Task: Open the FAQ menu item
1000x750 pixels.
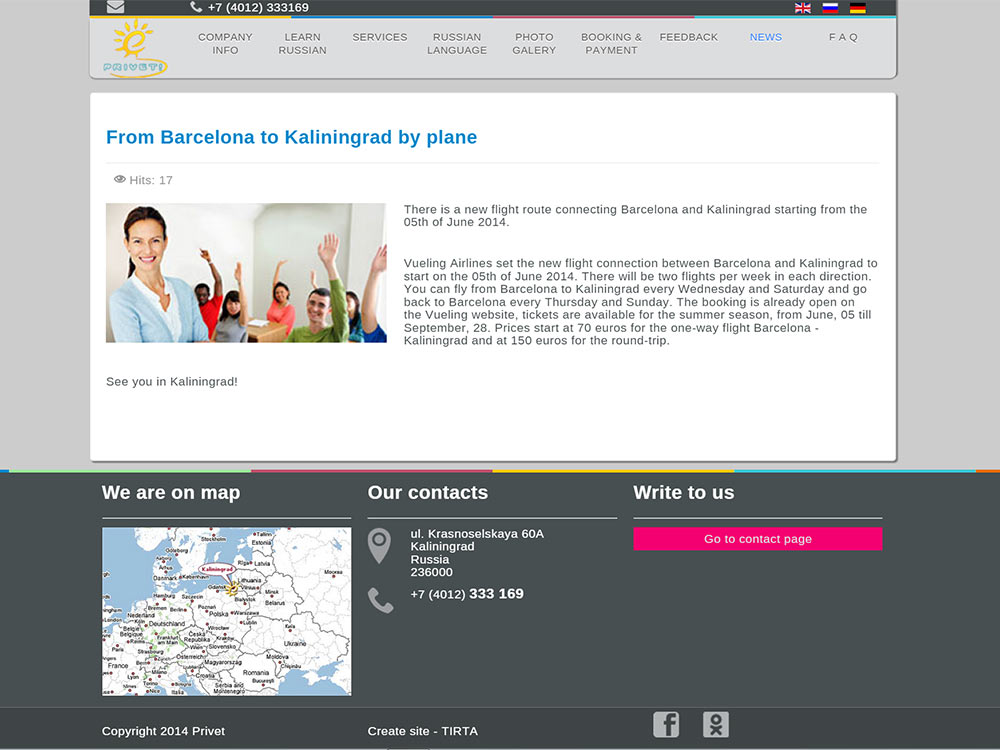Action: click(842, 37)
